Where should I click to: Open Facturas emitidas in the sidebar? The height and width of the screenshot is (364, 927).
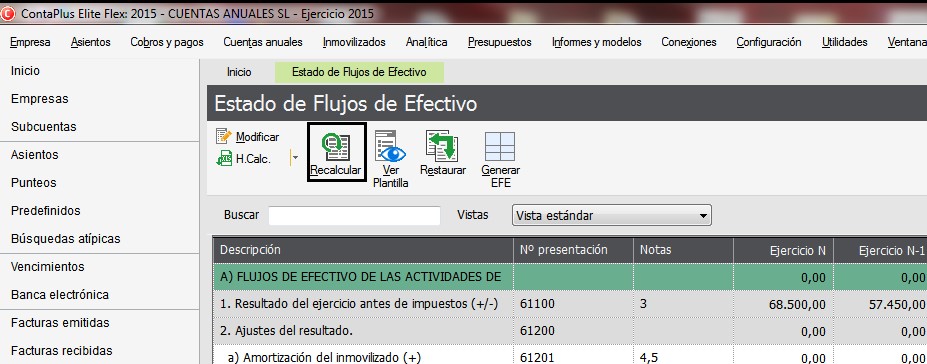coord(60,323)
